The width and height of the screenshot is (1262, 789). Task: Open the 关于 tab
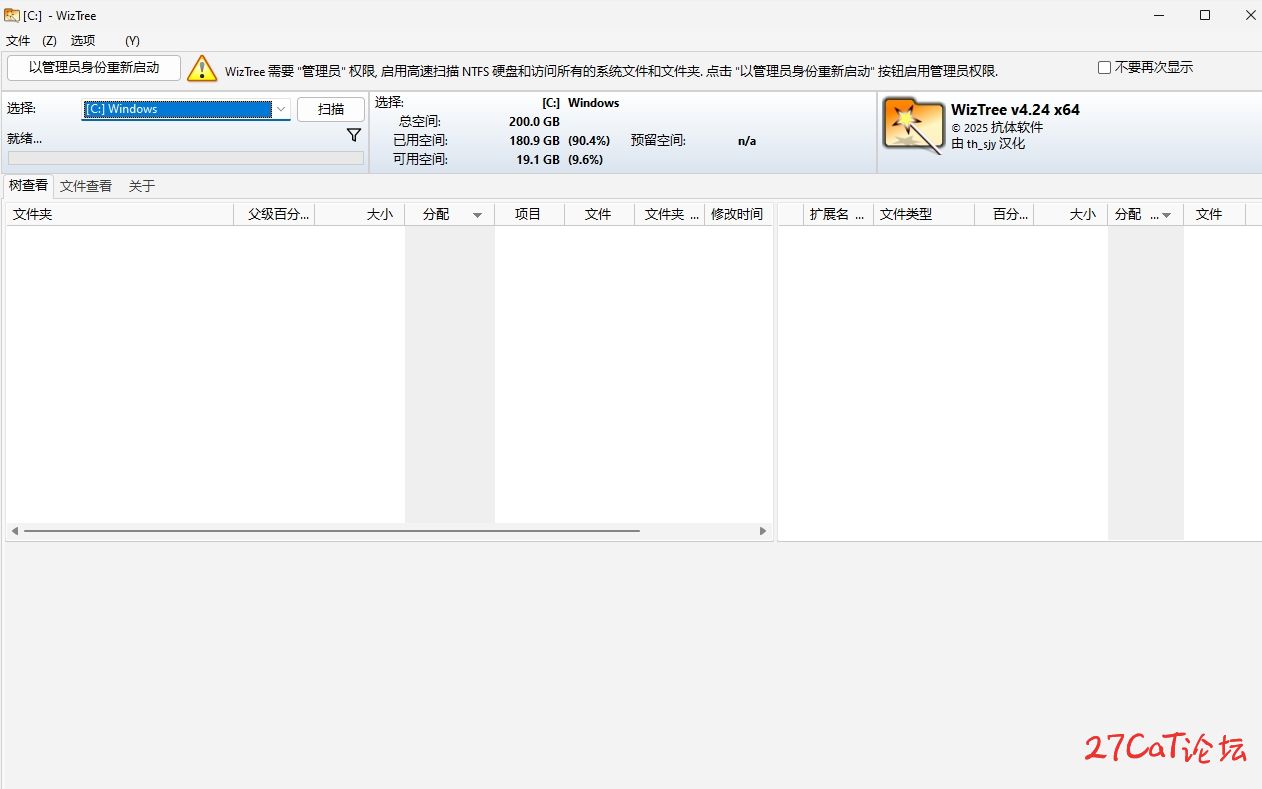(142, 186)
